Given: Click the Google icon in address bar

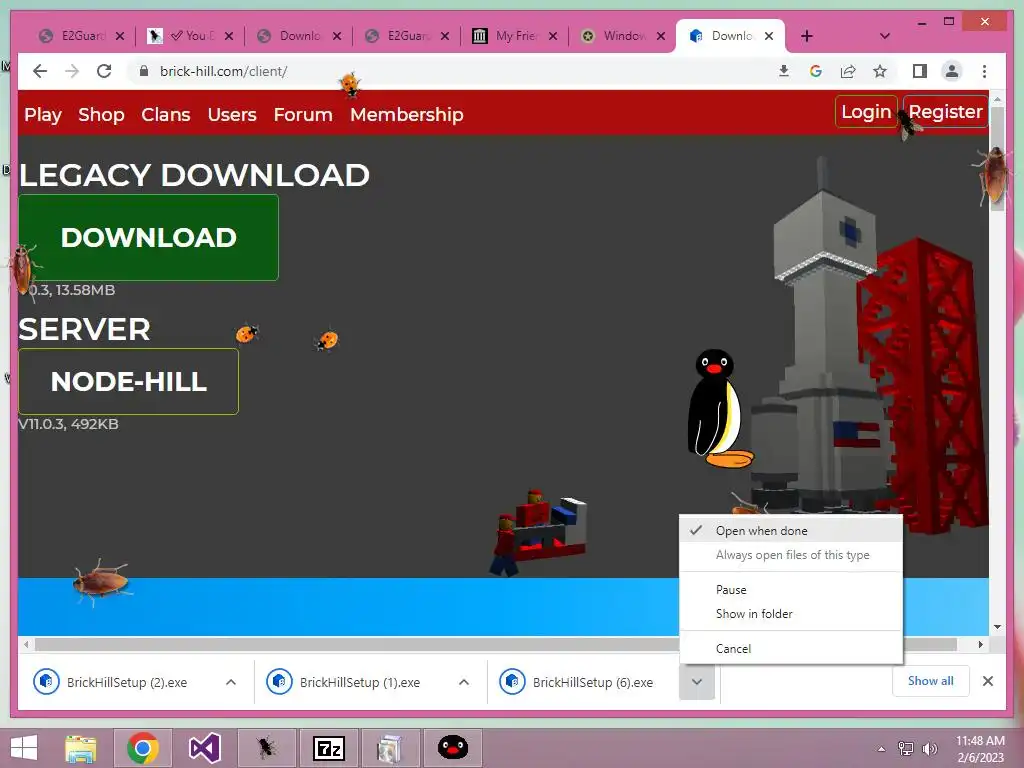Looking at the screenshot, I should [x=816, y=71].
